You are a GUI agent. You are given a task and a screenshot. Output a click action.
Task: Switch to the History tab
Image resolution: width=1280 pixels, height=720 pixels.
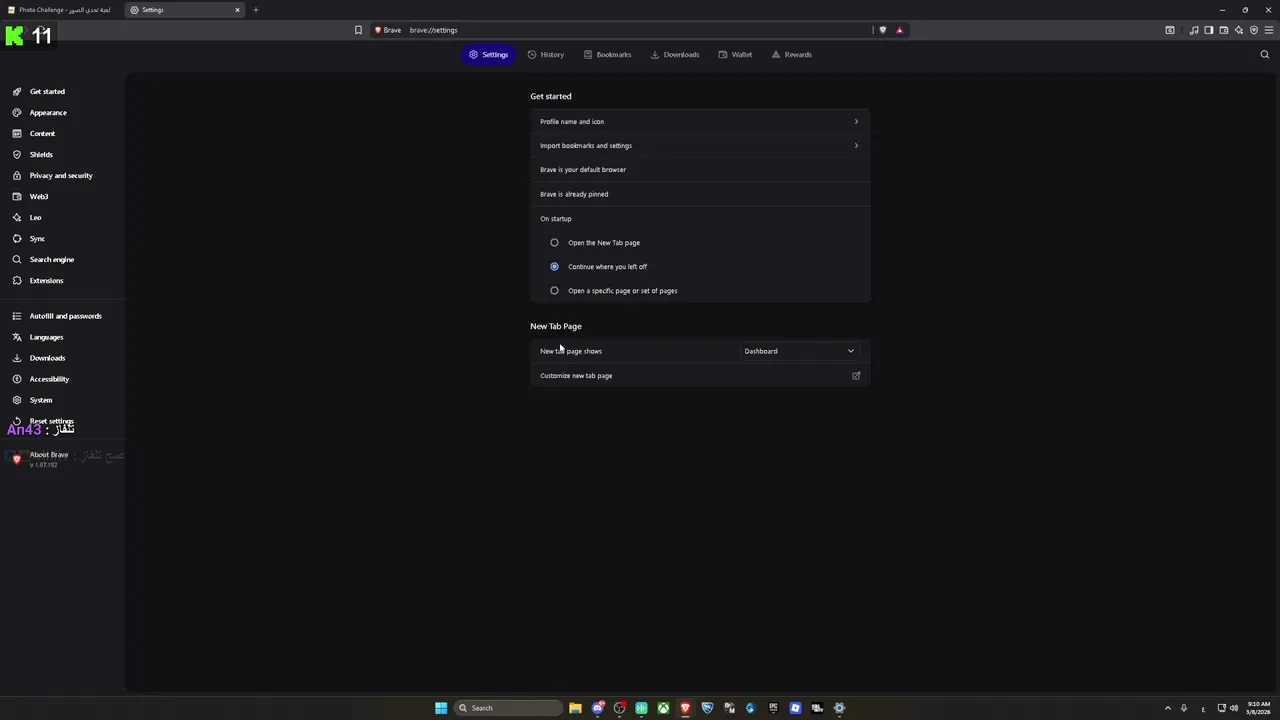(x=546, y=54)
